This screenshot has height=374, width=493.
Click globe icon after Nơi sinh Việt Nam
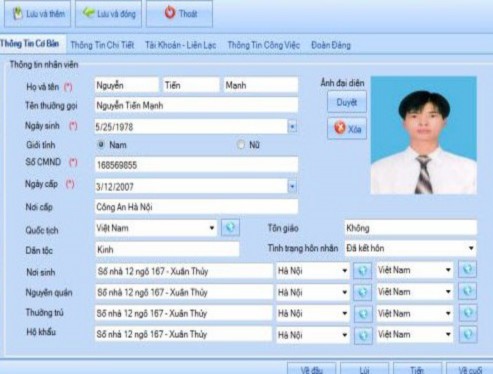tap(467, 269)
